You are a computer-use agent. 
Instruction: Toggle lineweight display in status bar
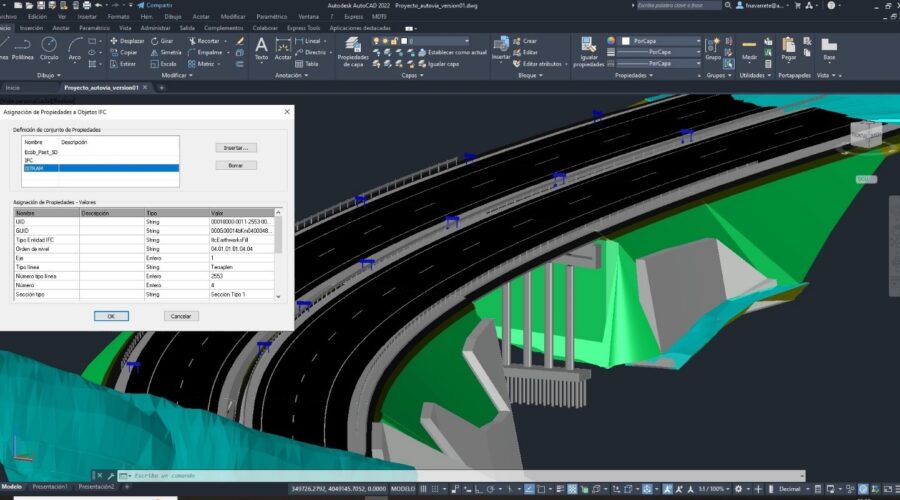tap(560, 489)
